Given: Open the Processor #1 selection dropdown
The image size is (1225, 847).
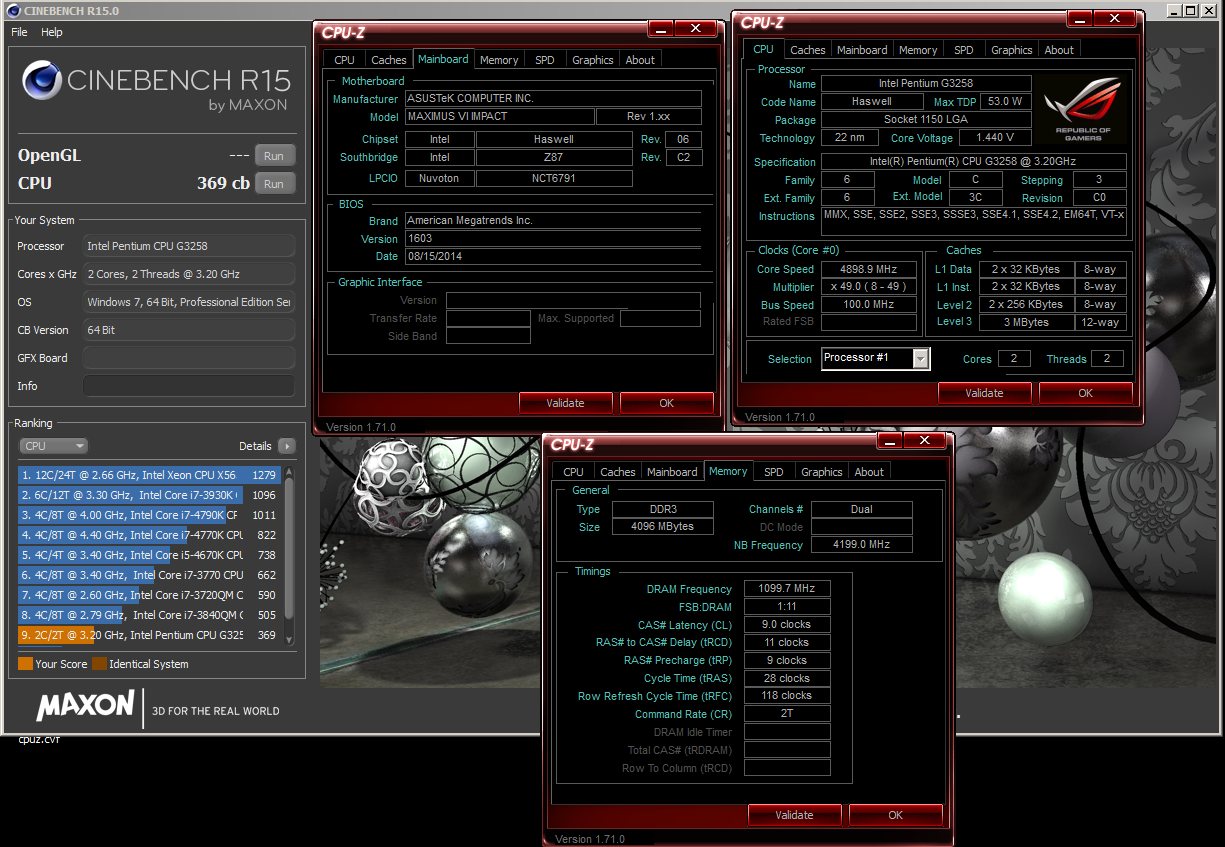Looking at the screenshot, I should (876, 358).
